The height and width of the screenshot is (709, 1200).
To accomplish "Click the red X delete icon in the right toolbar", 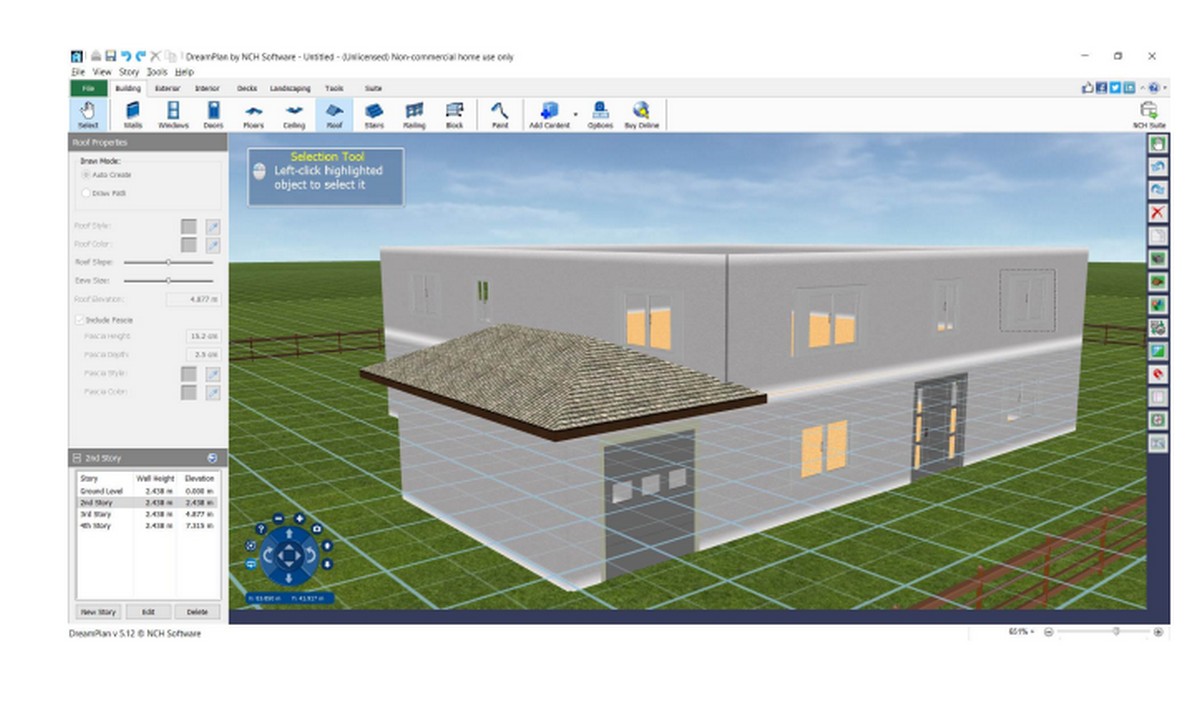I will click(x=1158, y=213).
